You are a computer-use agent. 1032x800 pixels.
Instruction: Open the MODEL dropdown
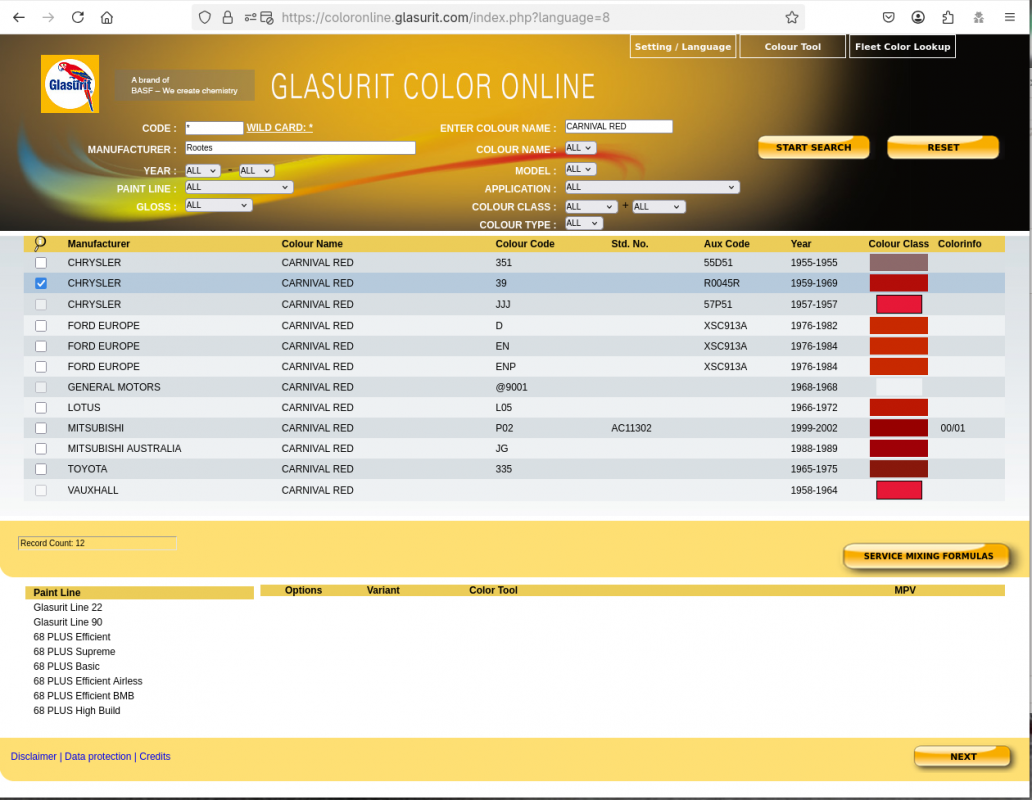point(580,169)
